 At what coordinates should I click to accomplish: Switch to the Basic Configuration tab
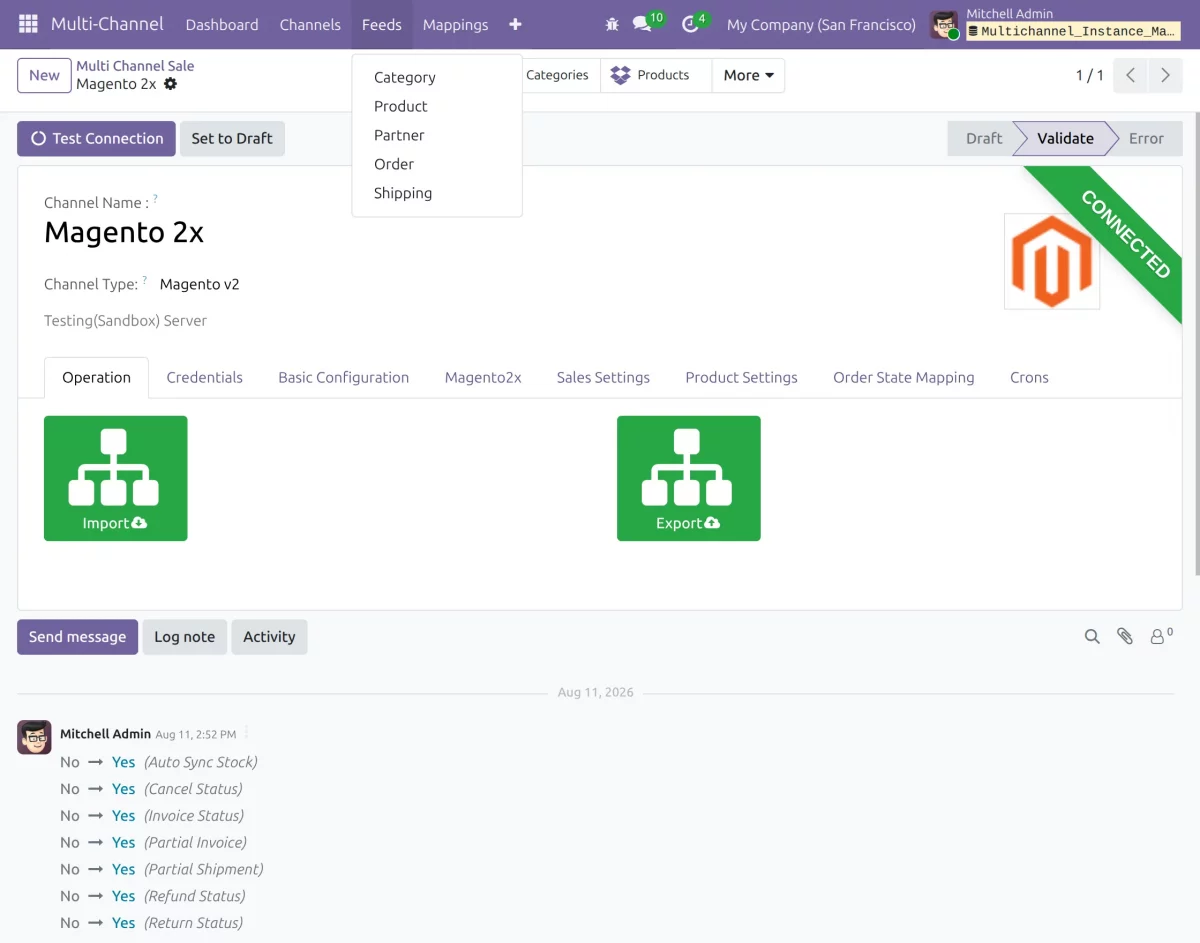[x=344, y=377]
